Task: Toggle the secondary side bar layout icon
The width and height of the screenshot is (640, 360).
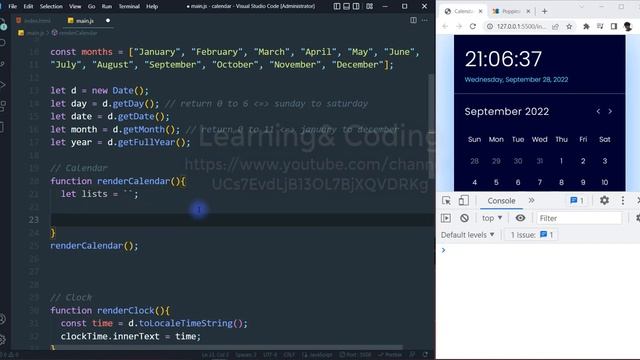Action: click(356, 6)
